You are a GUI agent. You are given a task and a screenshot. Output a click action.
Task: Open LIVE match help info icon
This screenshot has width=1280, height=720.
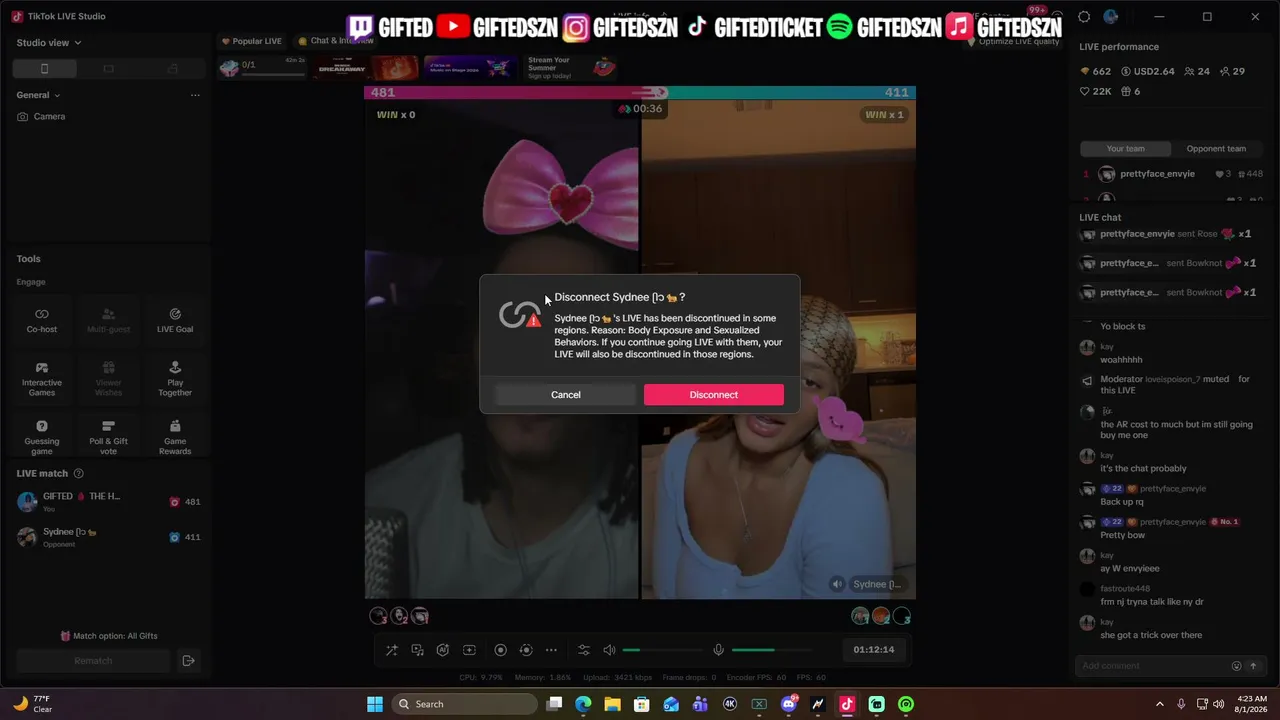79,474
